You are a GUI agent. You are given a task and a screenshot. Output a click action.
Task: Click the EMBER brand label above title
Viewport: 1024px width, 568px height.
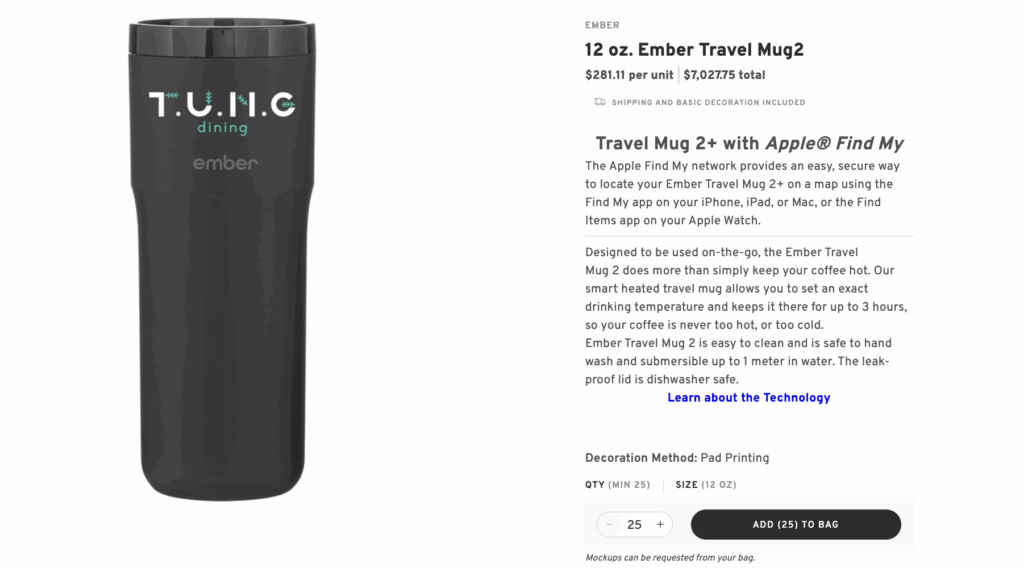click(x=602, y=25)
